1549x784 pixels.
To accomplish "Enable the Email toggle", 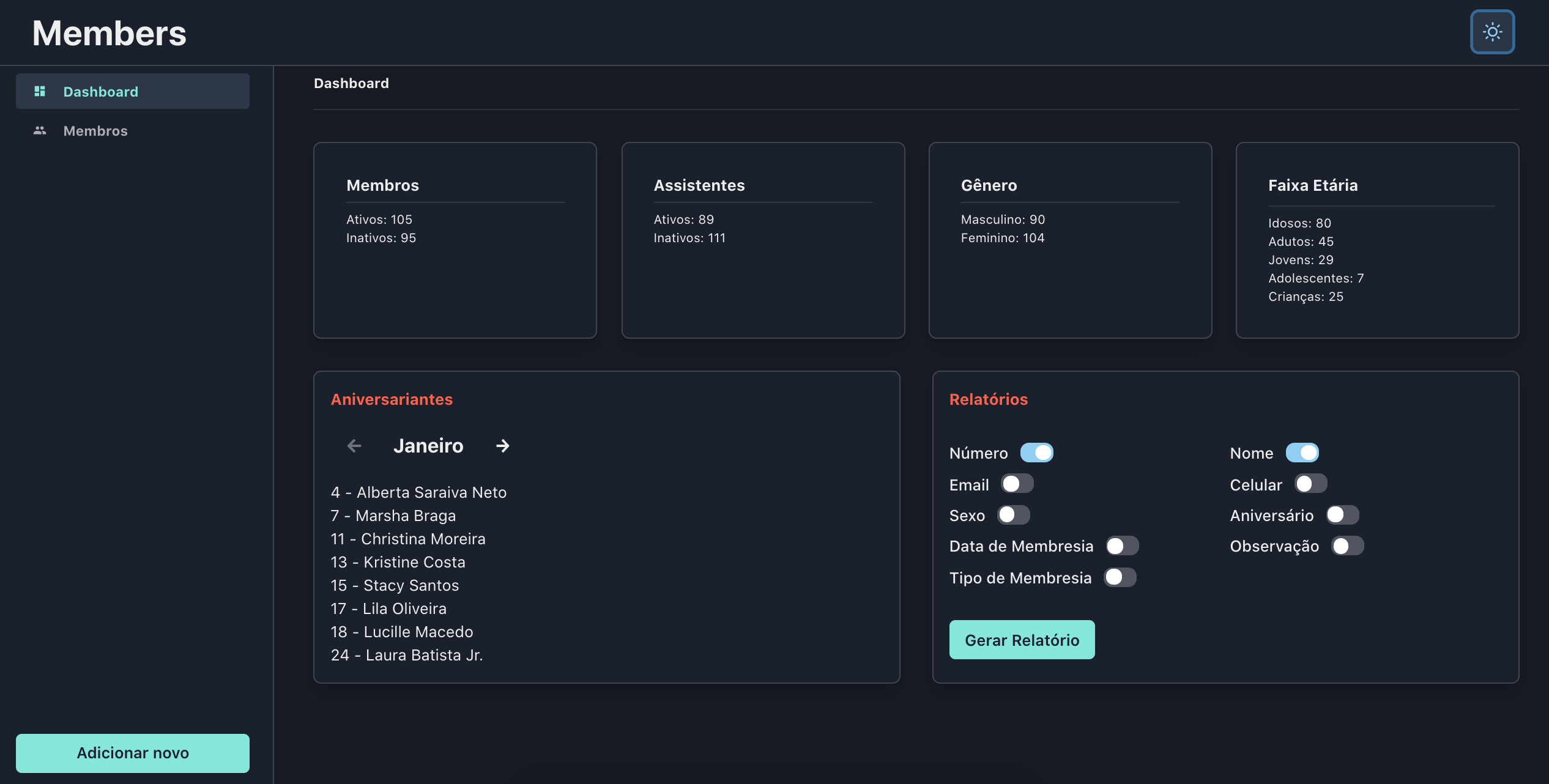I will tap(1017, 484).
